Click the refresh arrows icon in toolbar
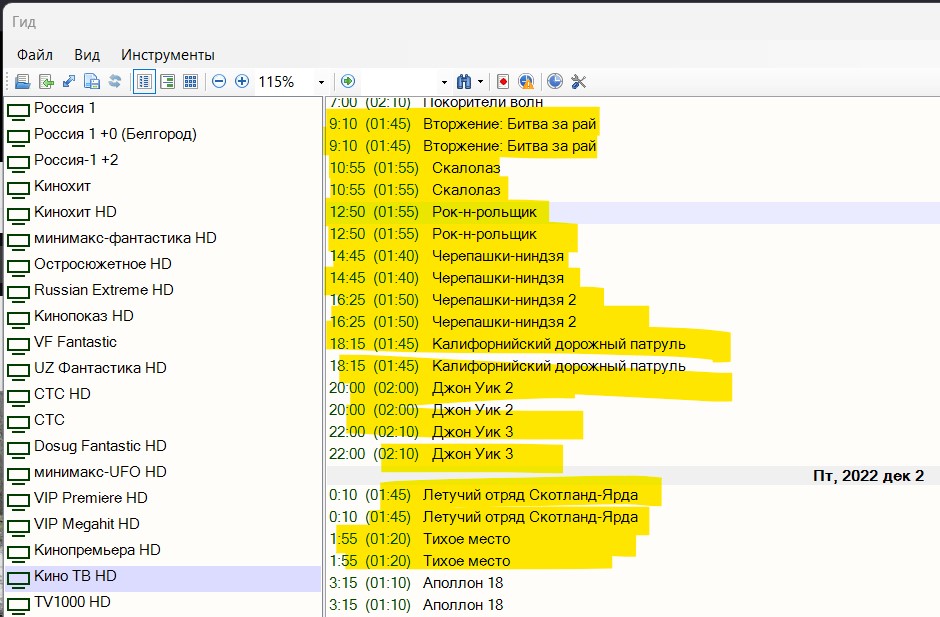940x617 pixels. [115, 82]
